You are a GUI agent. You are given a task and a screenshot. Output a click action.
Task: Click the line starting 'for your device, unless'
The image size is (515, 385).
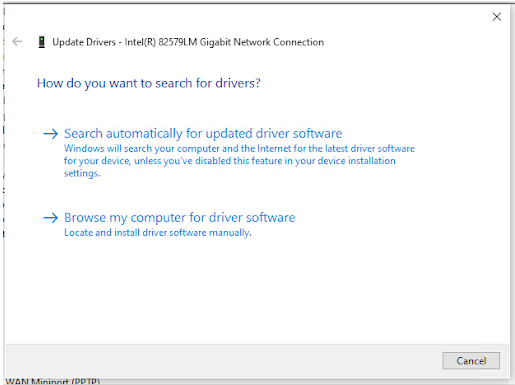tap(230, 161)
